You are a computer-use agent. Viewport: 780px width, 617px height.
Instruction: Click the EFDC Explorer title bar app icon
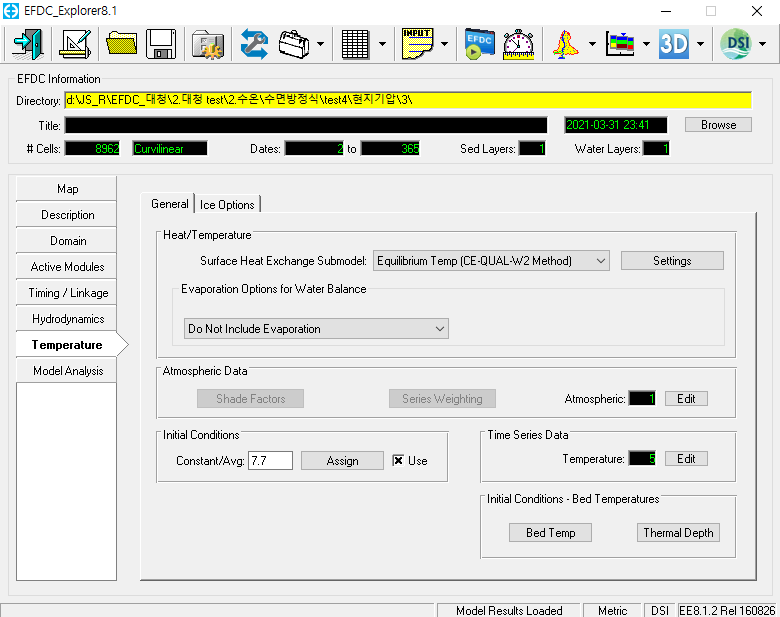coord(10,11)
